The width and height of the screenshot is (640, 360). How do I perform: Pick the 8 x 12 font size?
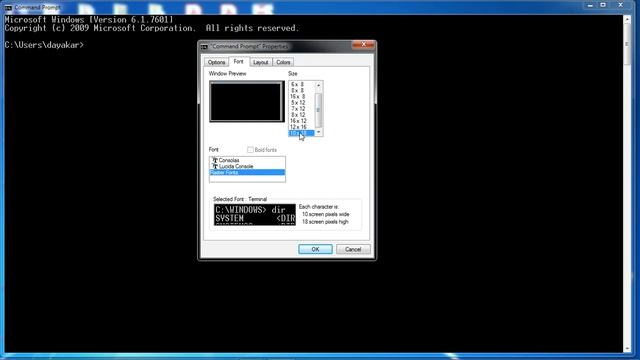pyautogui.click(x=301, y=115)
